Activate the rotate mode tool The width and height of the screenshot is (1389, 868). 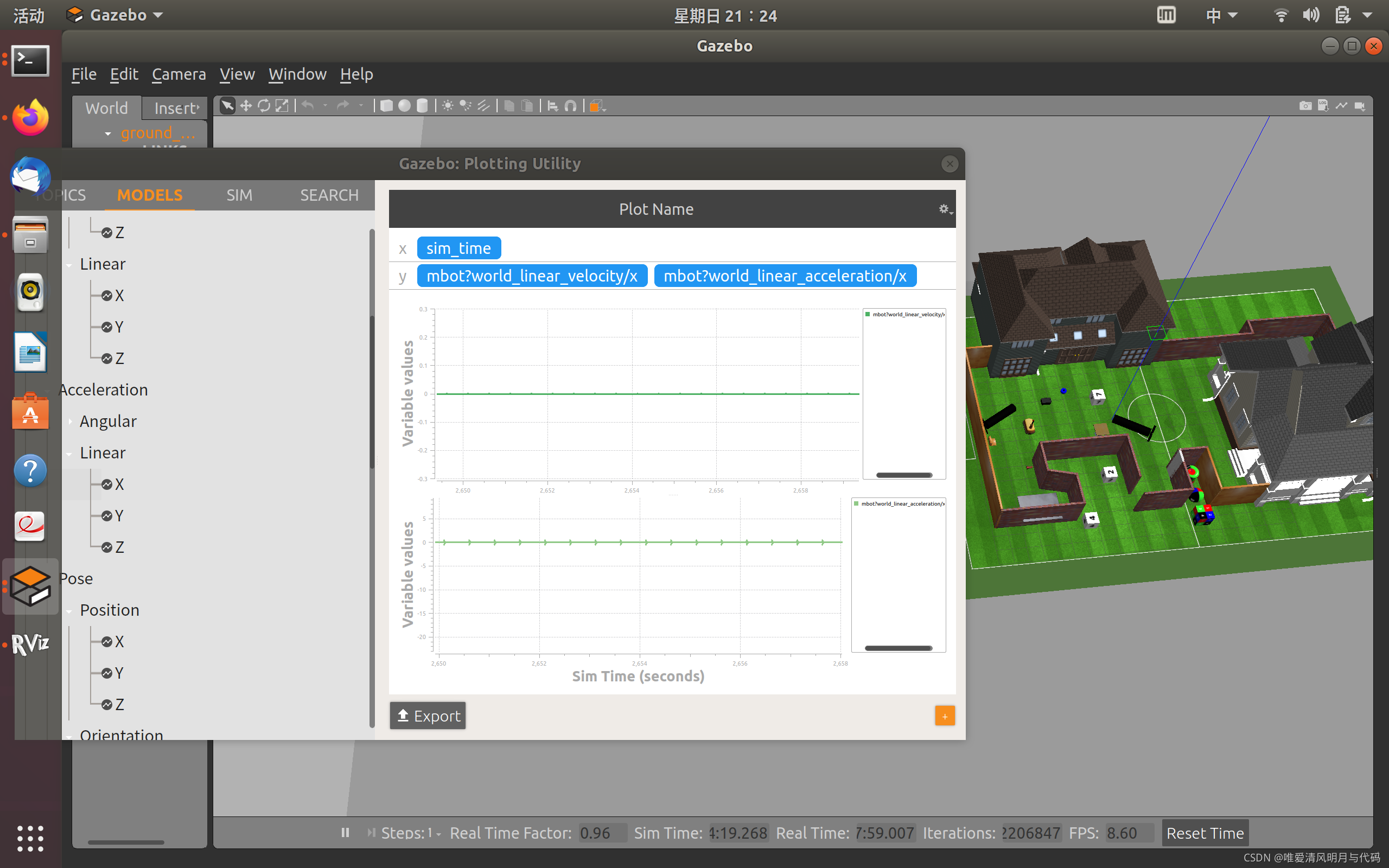264,106
